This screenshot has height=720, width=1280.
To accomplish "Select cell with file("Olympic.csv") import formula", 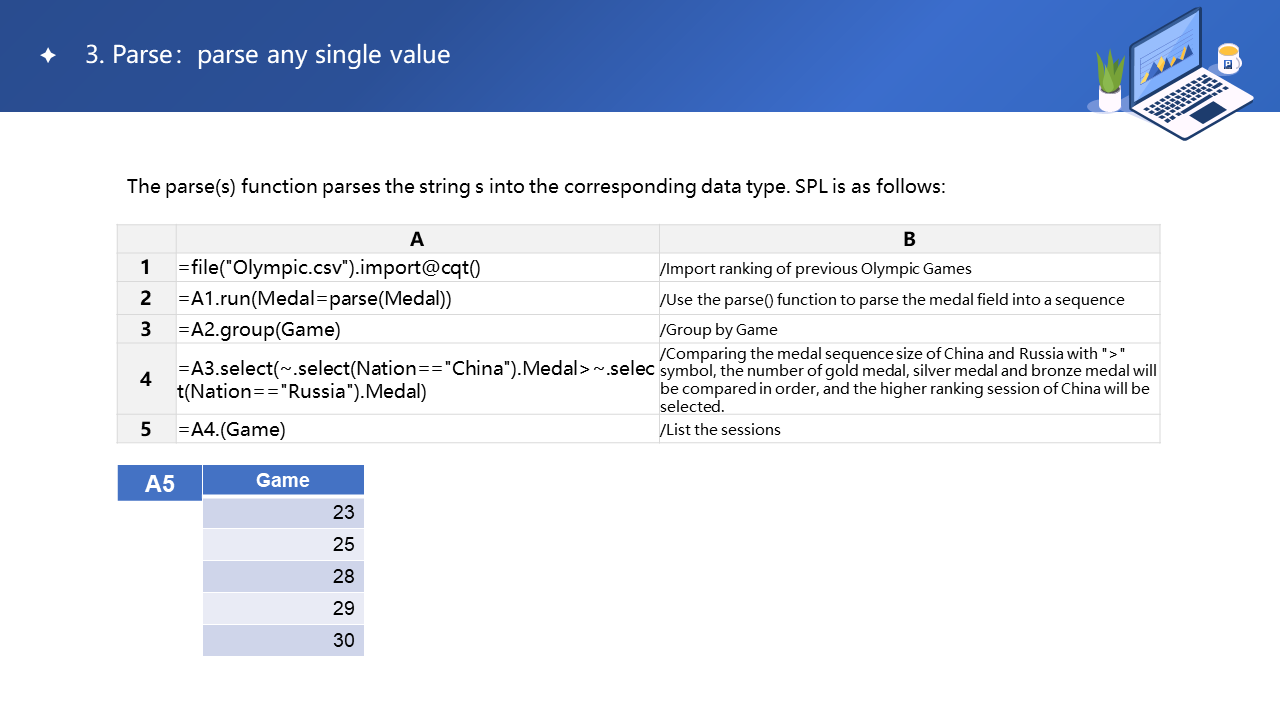I will click(x=417, y=268).
